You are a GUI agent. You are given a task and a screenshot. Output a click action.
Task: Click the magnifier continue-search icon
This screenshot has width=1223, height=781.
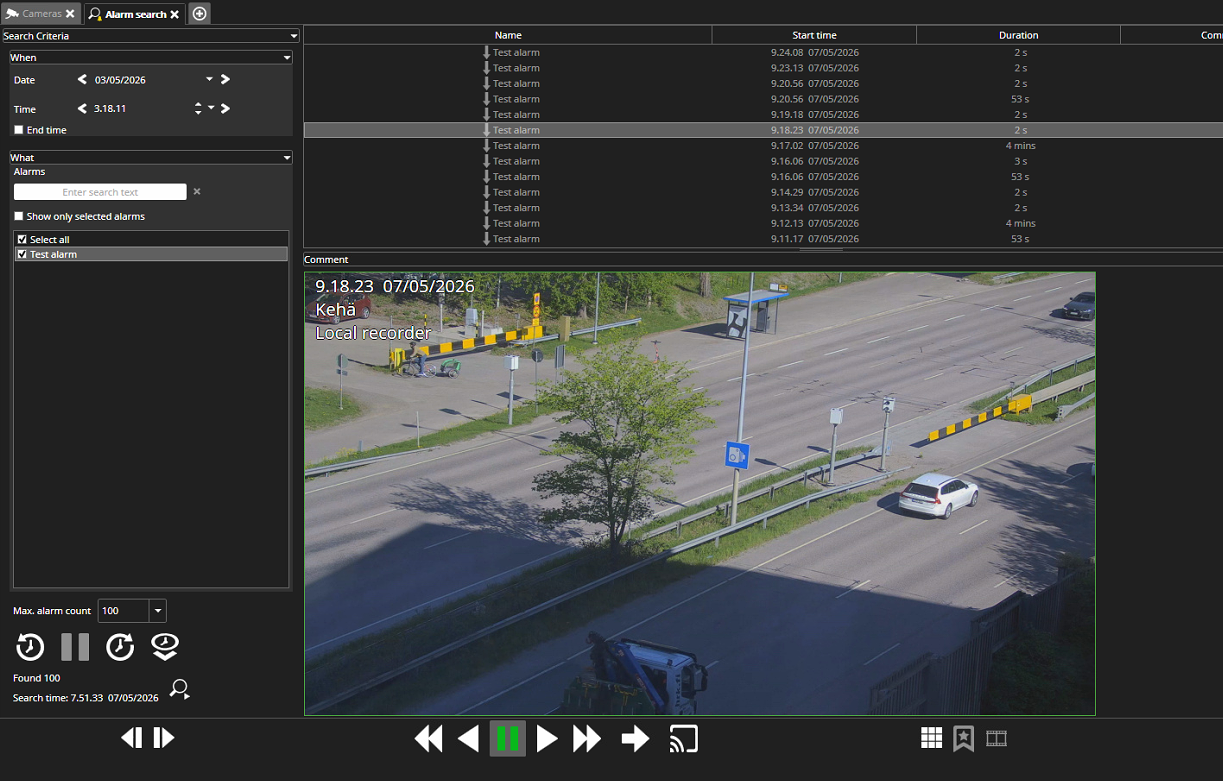click(x=180, y=688)
